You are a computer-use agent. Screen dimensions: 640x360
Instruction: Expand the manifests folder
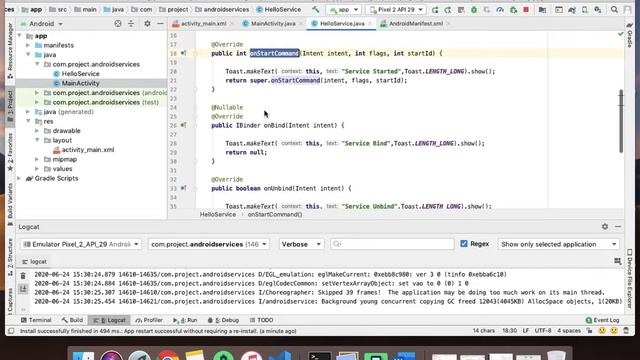tap(28, 45)
